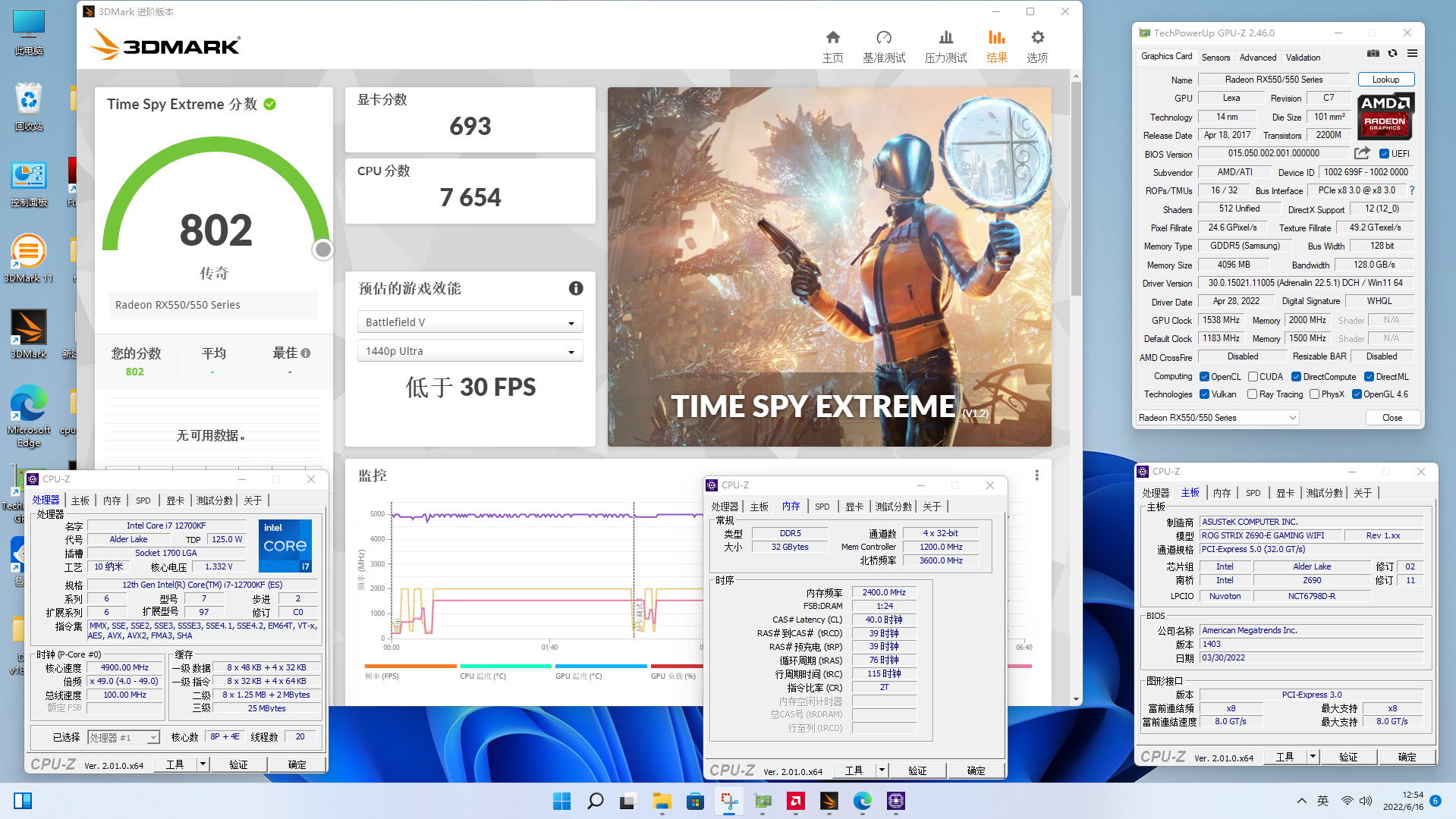Click 确定 button in left CPU-Z window
The width and height of the screenshot is (1456, 819).
(x=297, y=764)
